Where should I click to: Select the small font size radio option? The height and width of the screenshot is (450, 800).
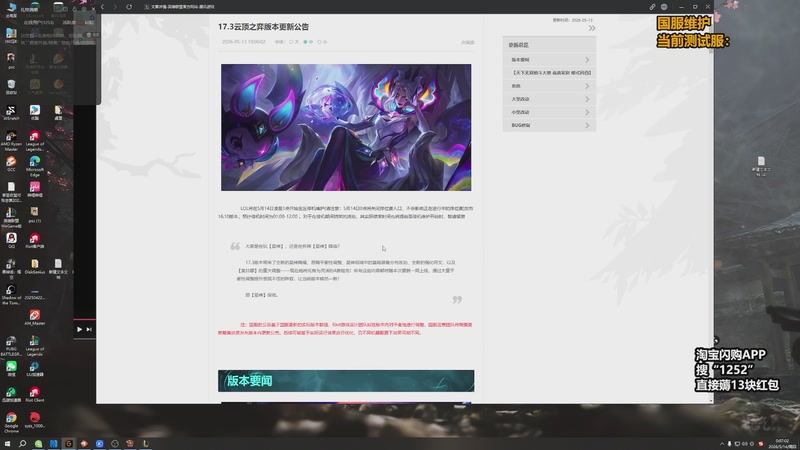point(320,42)
